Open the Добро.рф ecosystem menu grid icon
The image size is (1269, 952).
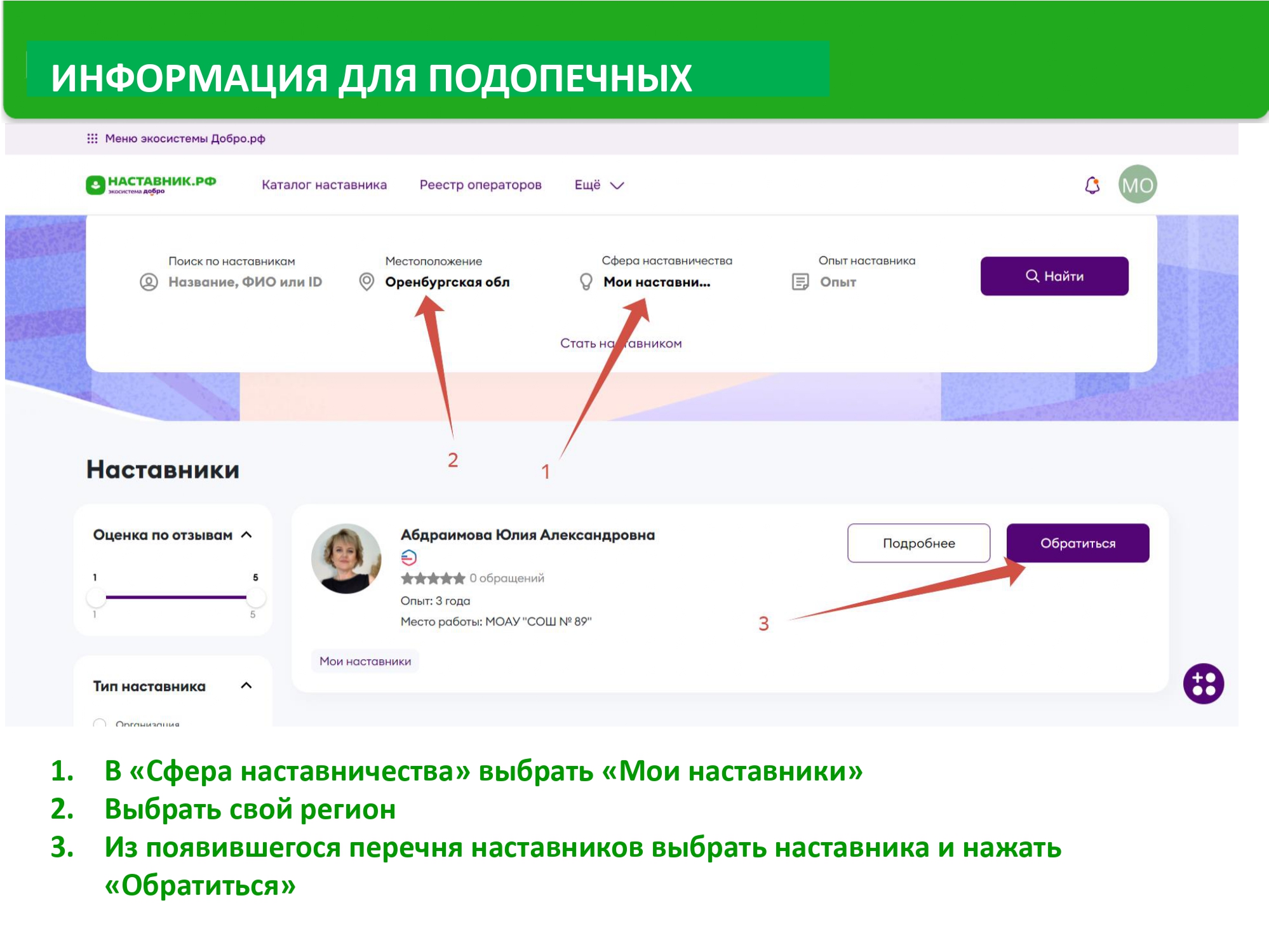[92, 138]
